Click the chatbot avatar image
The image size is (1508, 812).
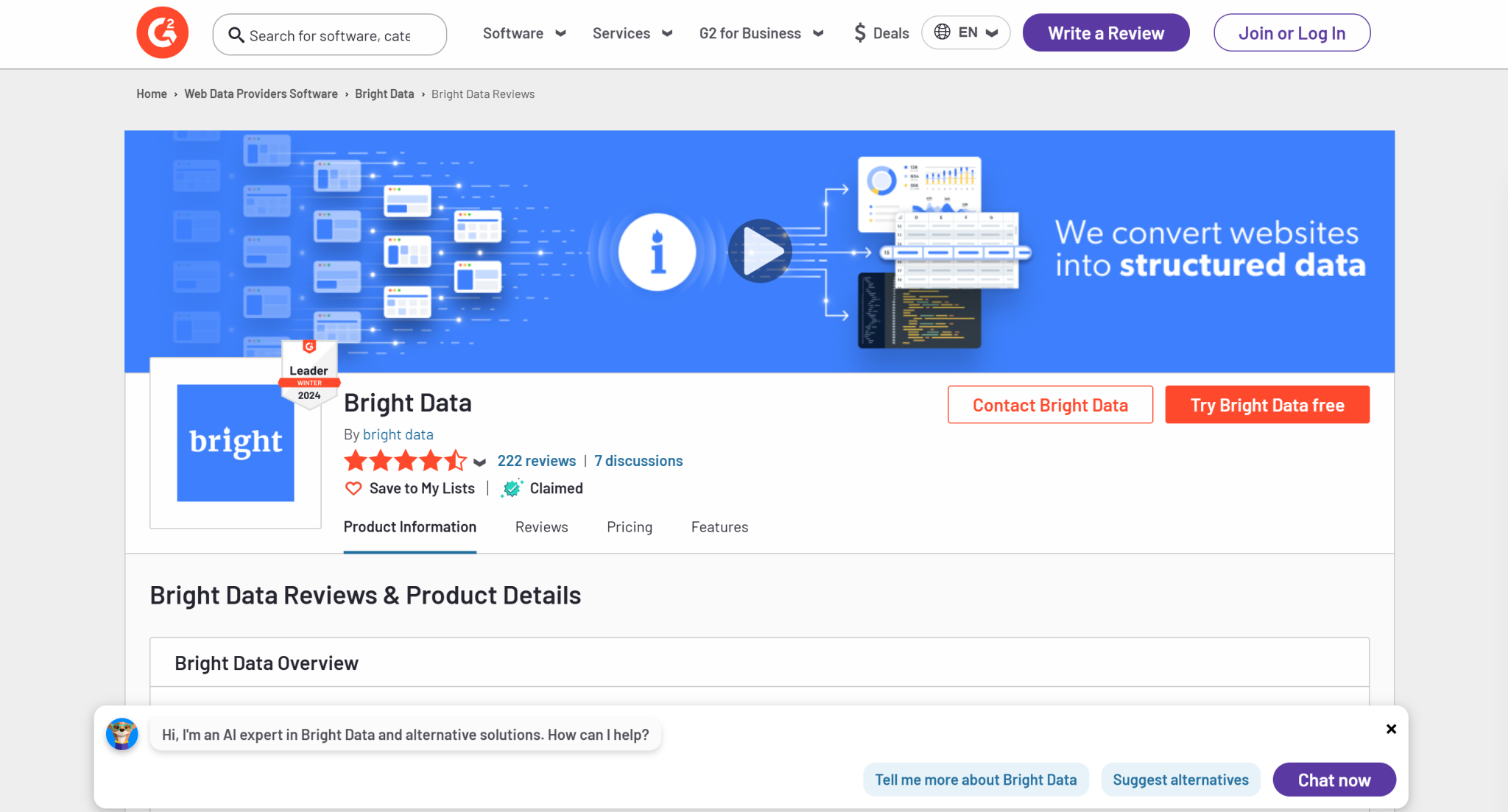(122, 734)
